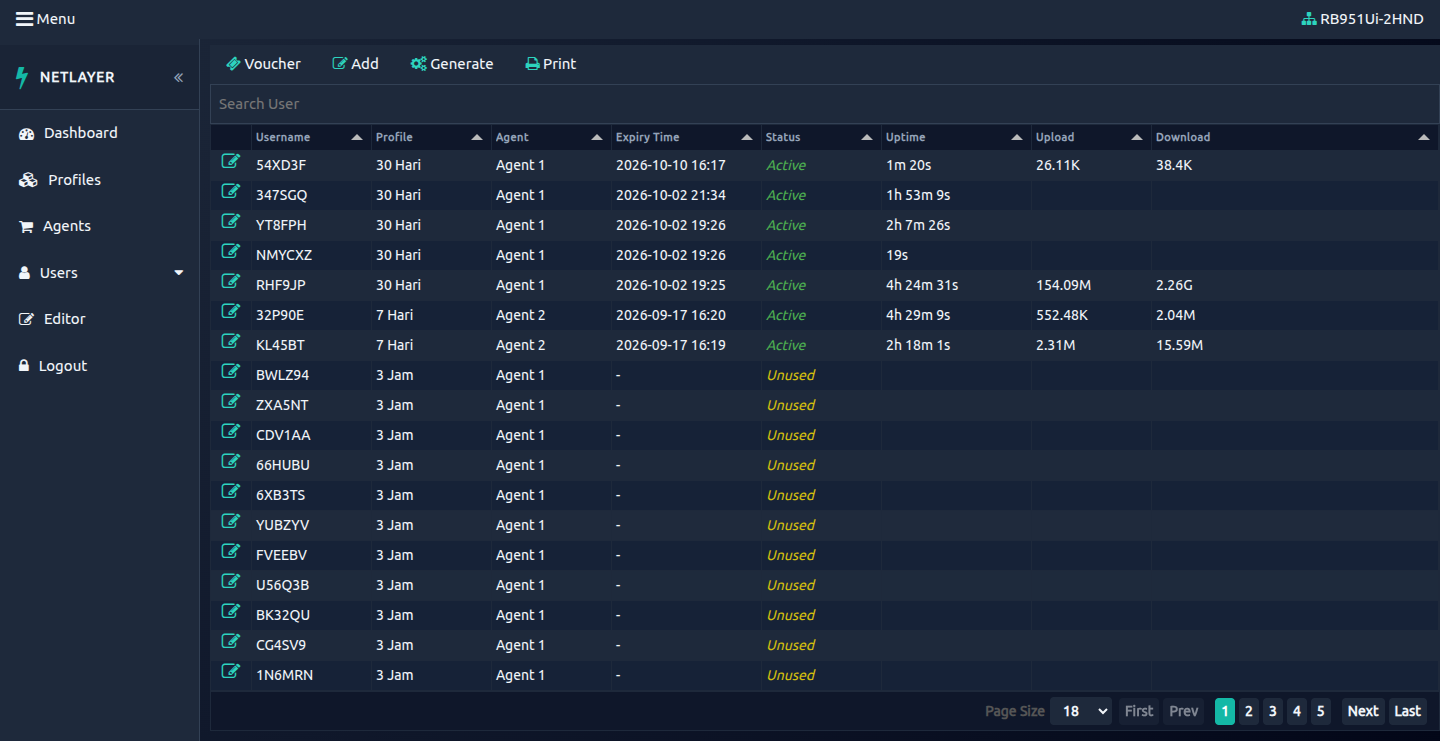Open the Editor sidebar item
Screen dimensions: 1440x741
point(52,319)
